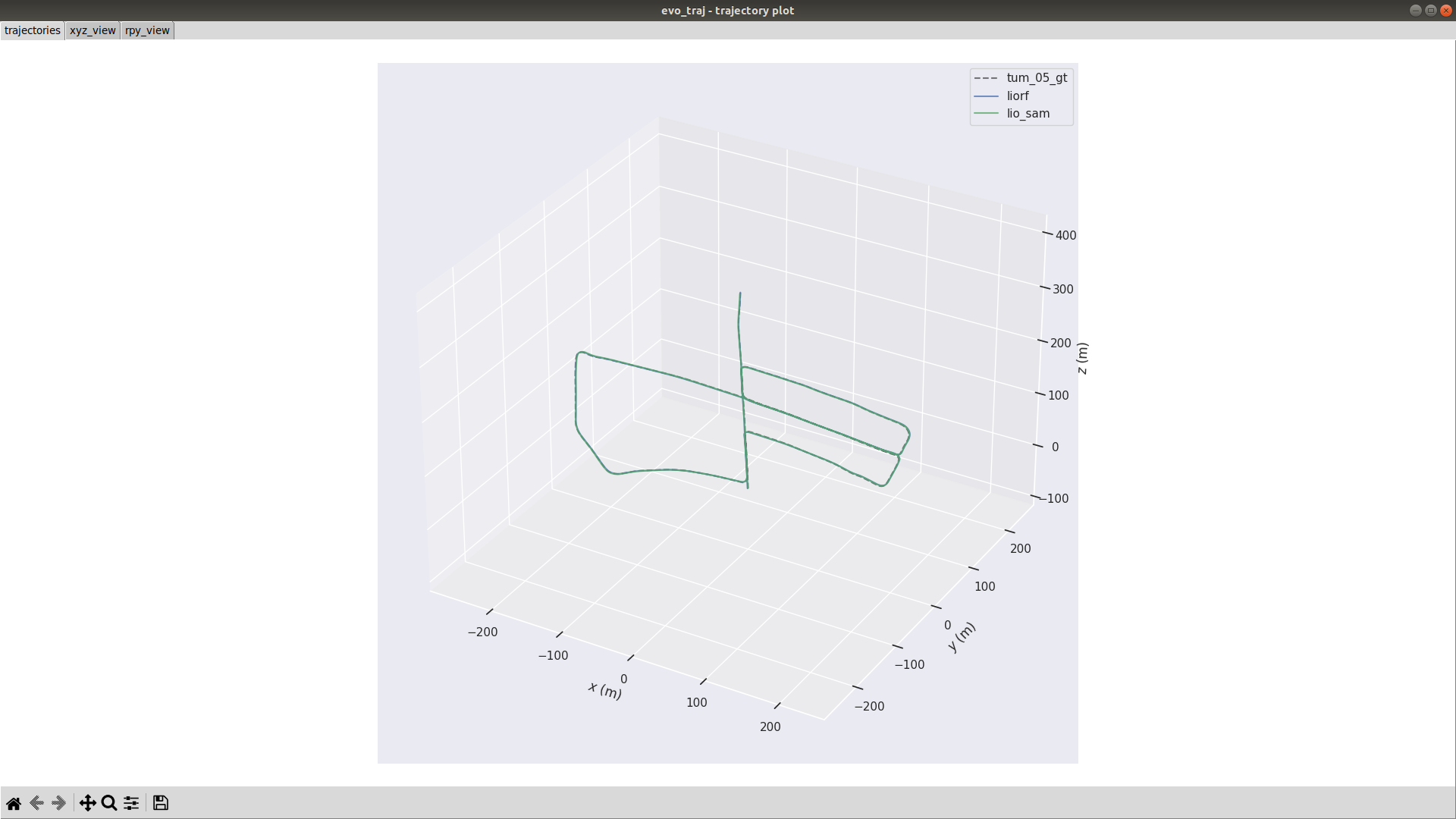Maximize the evo_traj window
Viewport: 1456px width, 819px height.
pos(1431,11)
